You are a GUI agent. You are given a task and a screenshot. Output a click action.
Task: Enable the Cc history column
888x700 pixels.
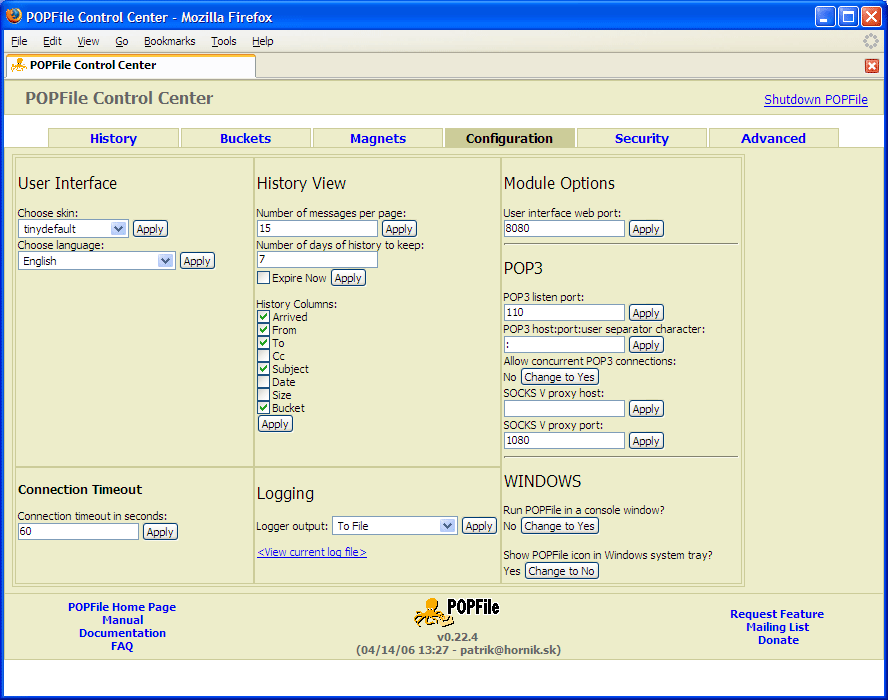tap(263, 356)
